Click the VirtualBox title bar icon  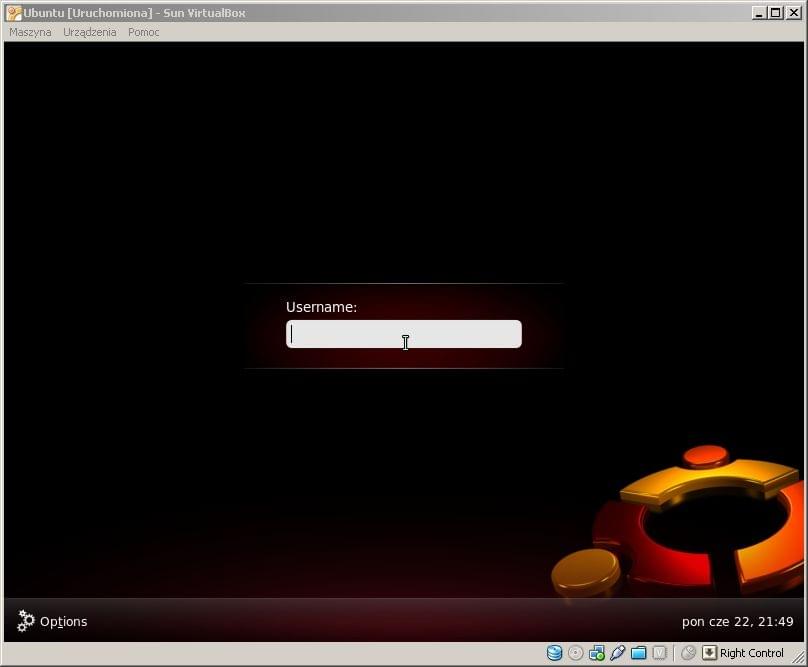[14, 13]
